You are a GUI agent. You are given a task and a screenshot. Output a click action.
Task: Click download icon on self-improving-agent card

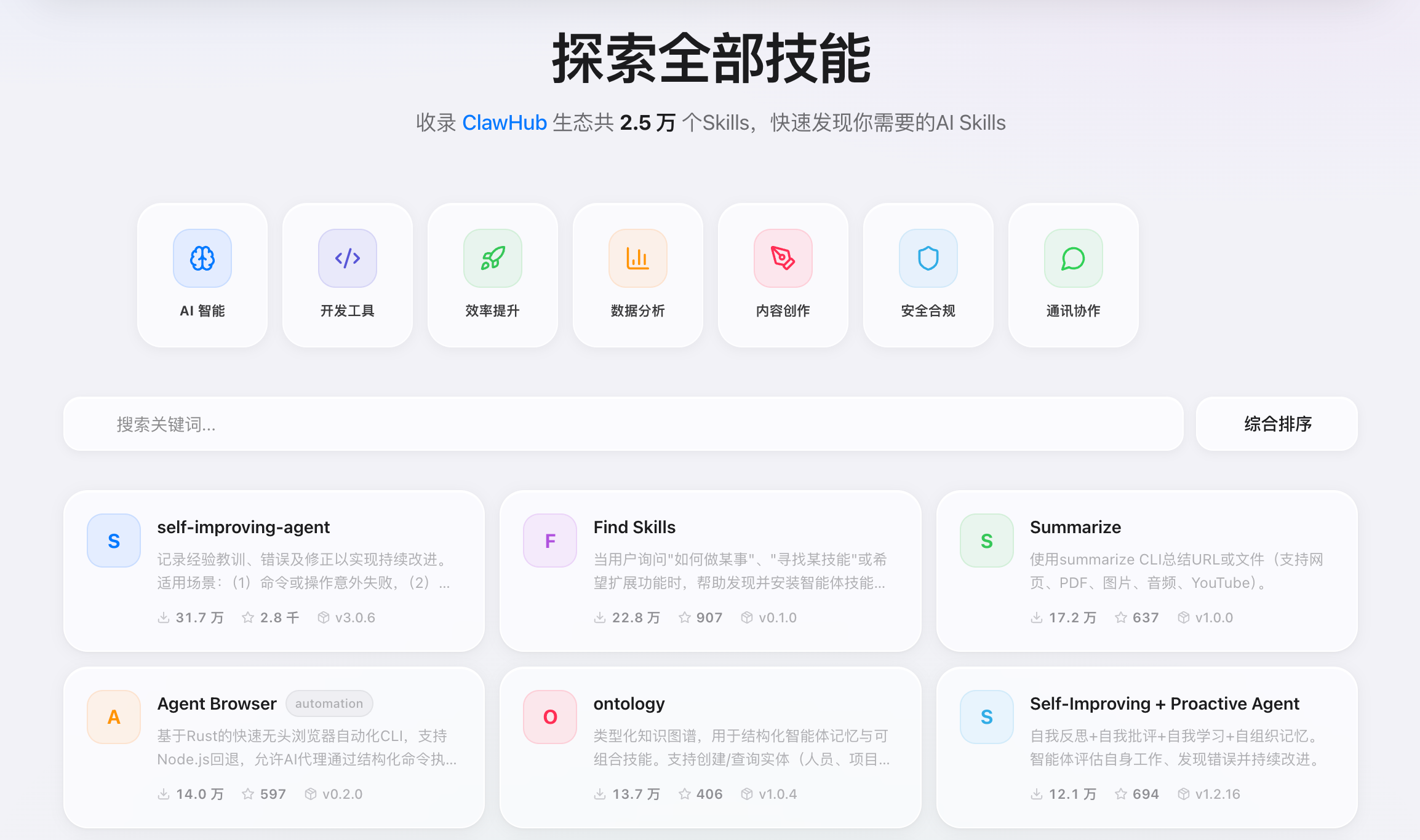point(164,617)
